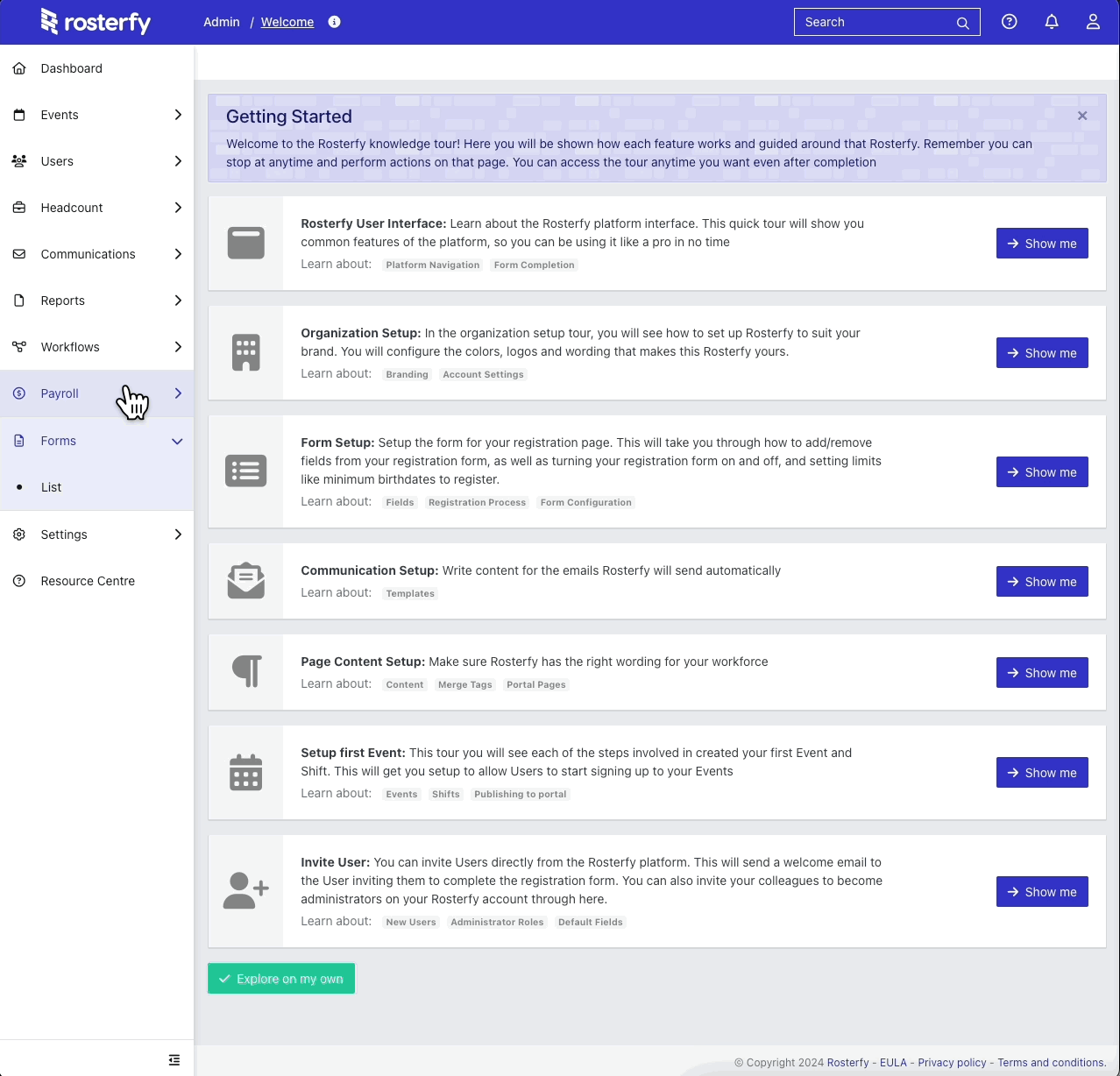Image resolution: width=1120 pixels, height=1076 pixels.
Task: Click the Communication Setup envelope icon
Action: (x=246, y=580)
